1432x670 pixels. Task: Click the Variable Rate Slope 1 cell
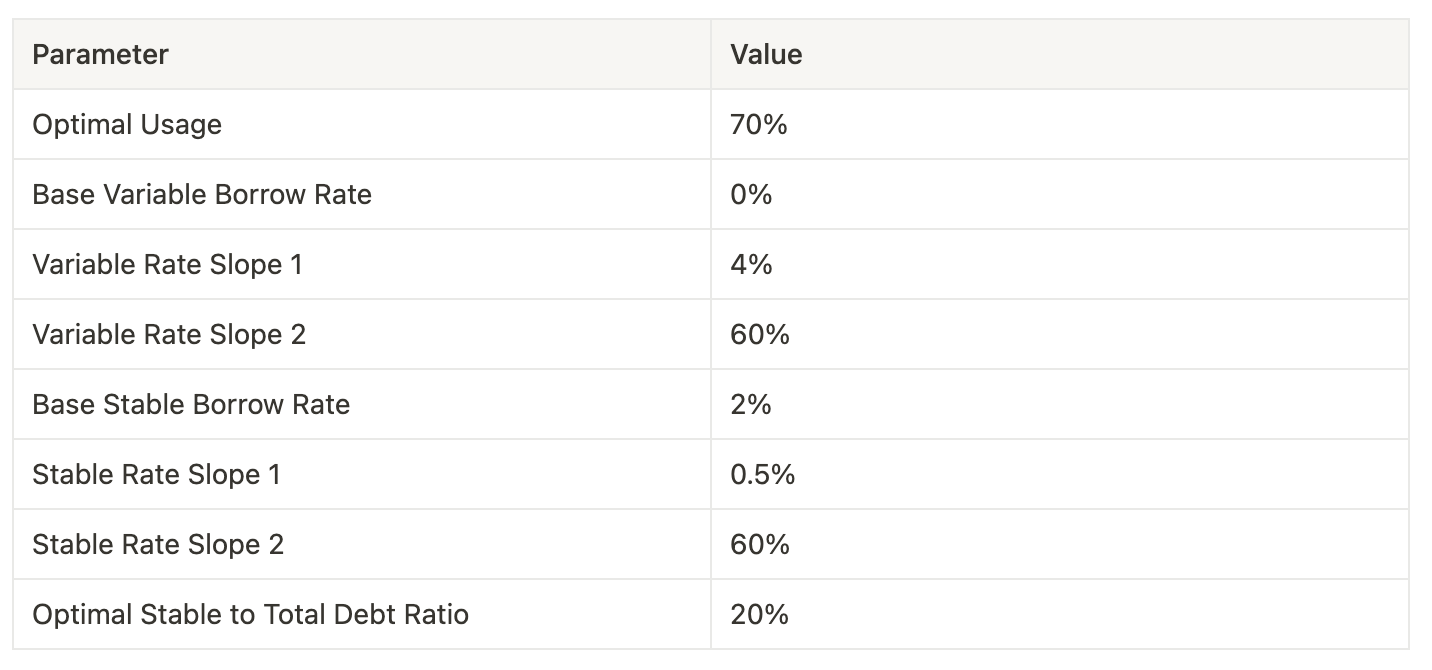point(362,264)
